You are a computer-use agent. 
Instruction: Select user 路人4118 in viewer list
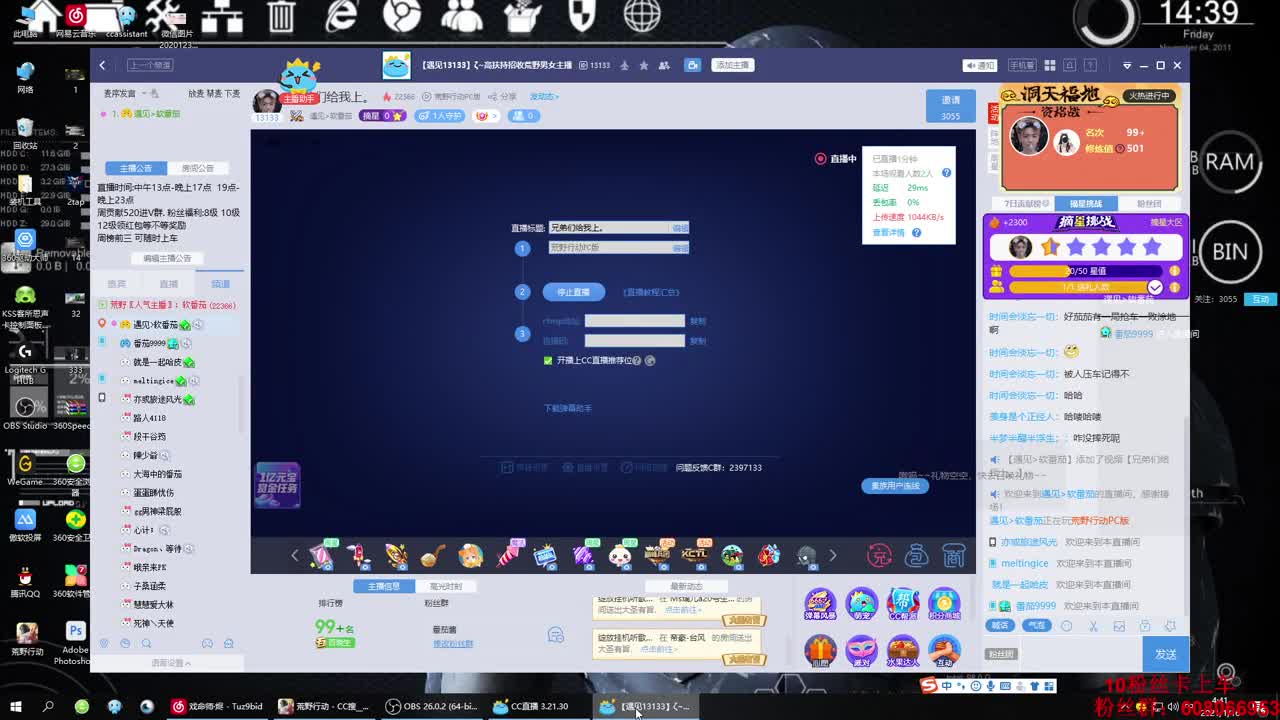(x=149, y=418)
